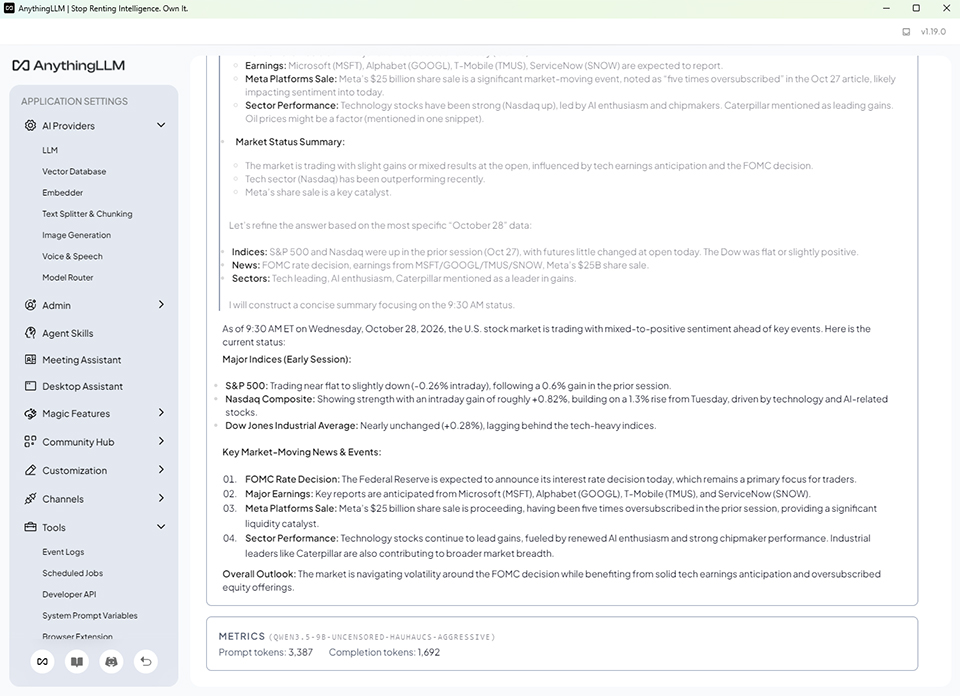Image resolution: width=960 pixels, height=696 pixels.
Task: Expand the Community Hub chevron
Action: [161, 441]
